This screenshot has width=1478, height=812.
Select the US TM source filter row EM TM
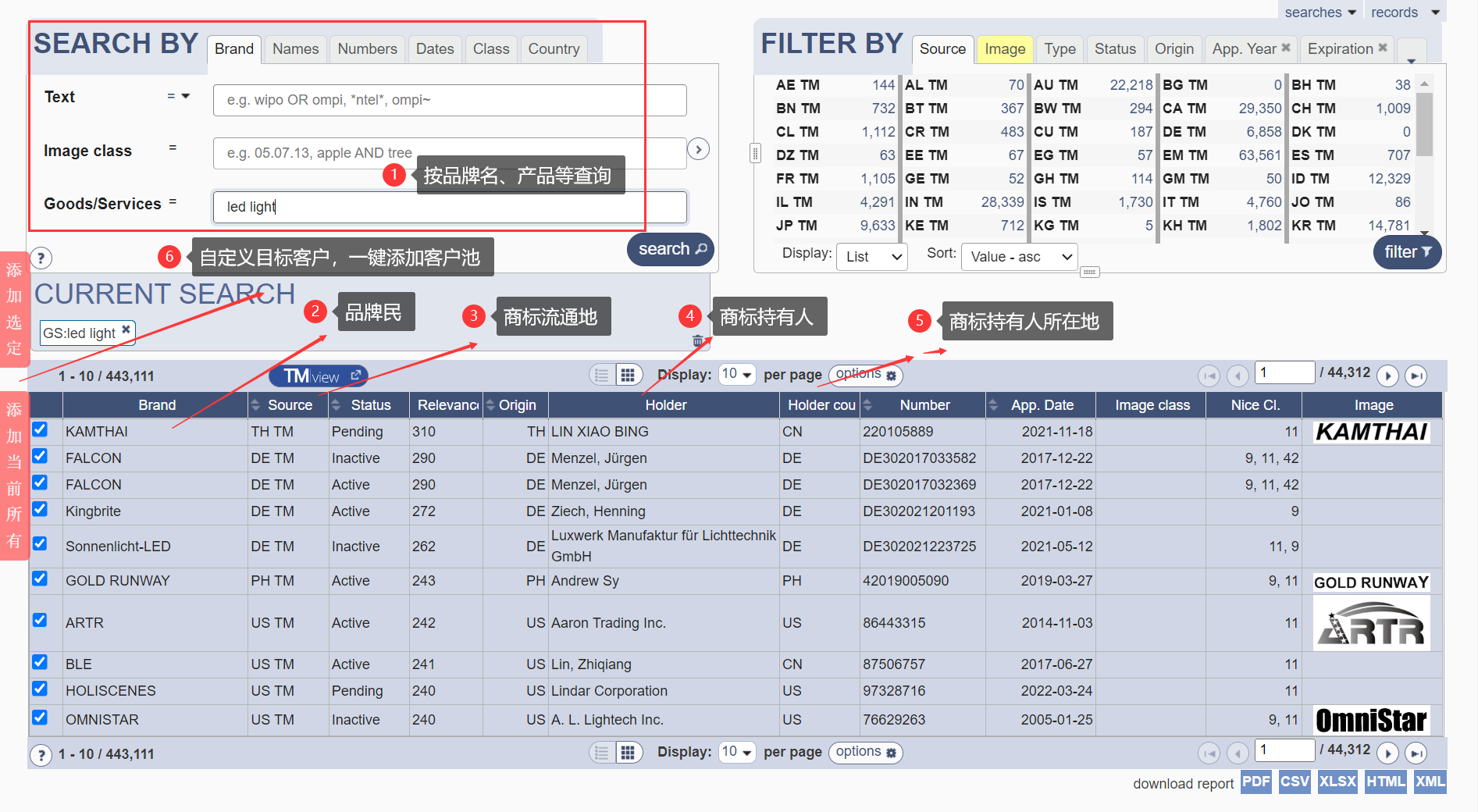[x=1221, y=155]
